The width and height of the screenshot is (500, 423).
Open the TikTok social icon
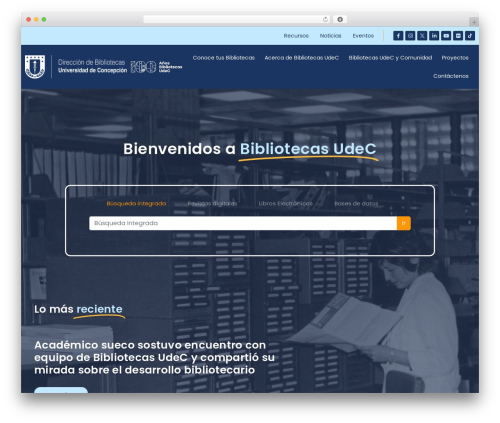[x=470, y=36]
